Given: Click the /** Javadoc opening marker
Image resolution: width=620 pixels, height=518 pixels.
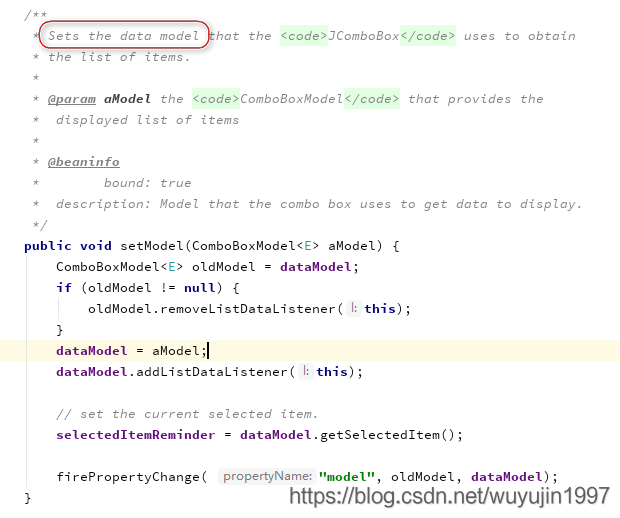Looking at the screenshot, I should click(x=36, y=15).
